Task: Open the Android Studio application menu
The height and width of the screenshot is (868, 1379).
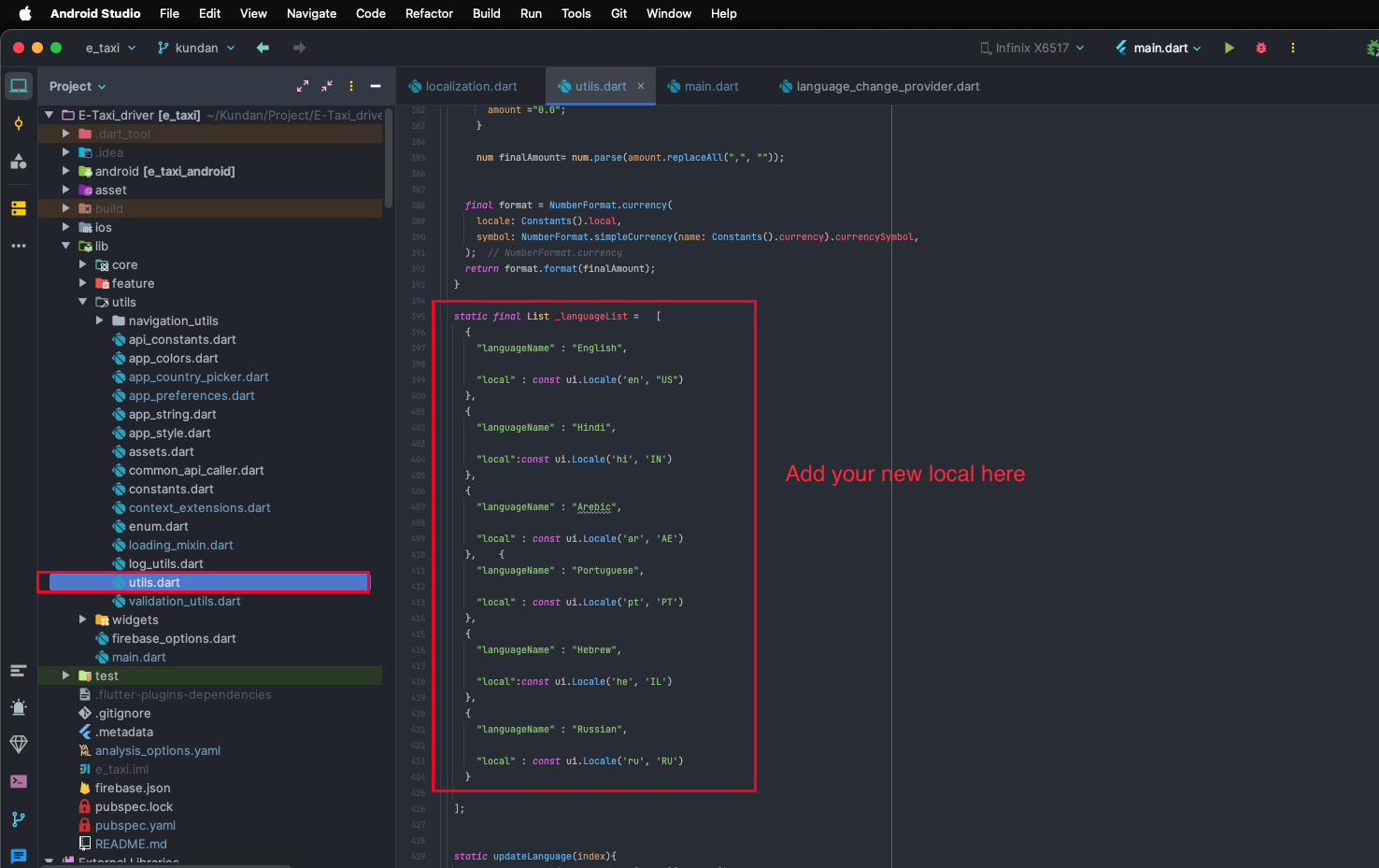Action: [95, 13]
